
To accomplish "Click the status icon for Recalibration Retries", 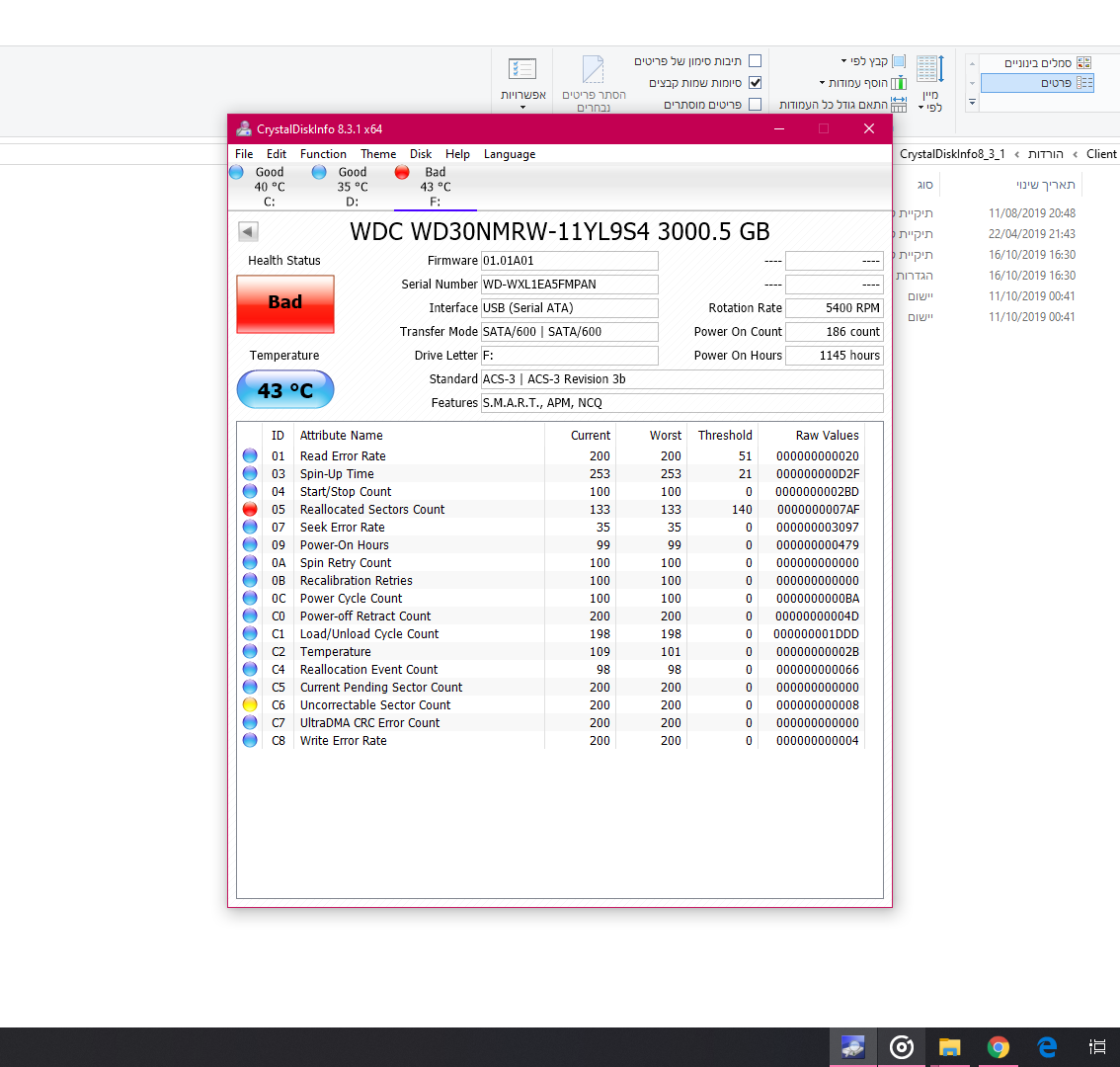I will [x=250, y=580].
